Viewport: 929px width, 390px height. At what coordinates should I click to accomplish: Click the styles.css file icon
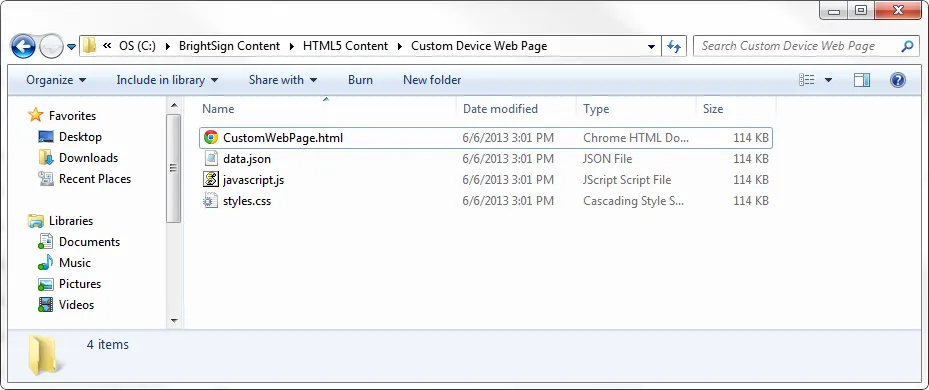point(210,201)
